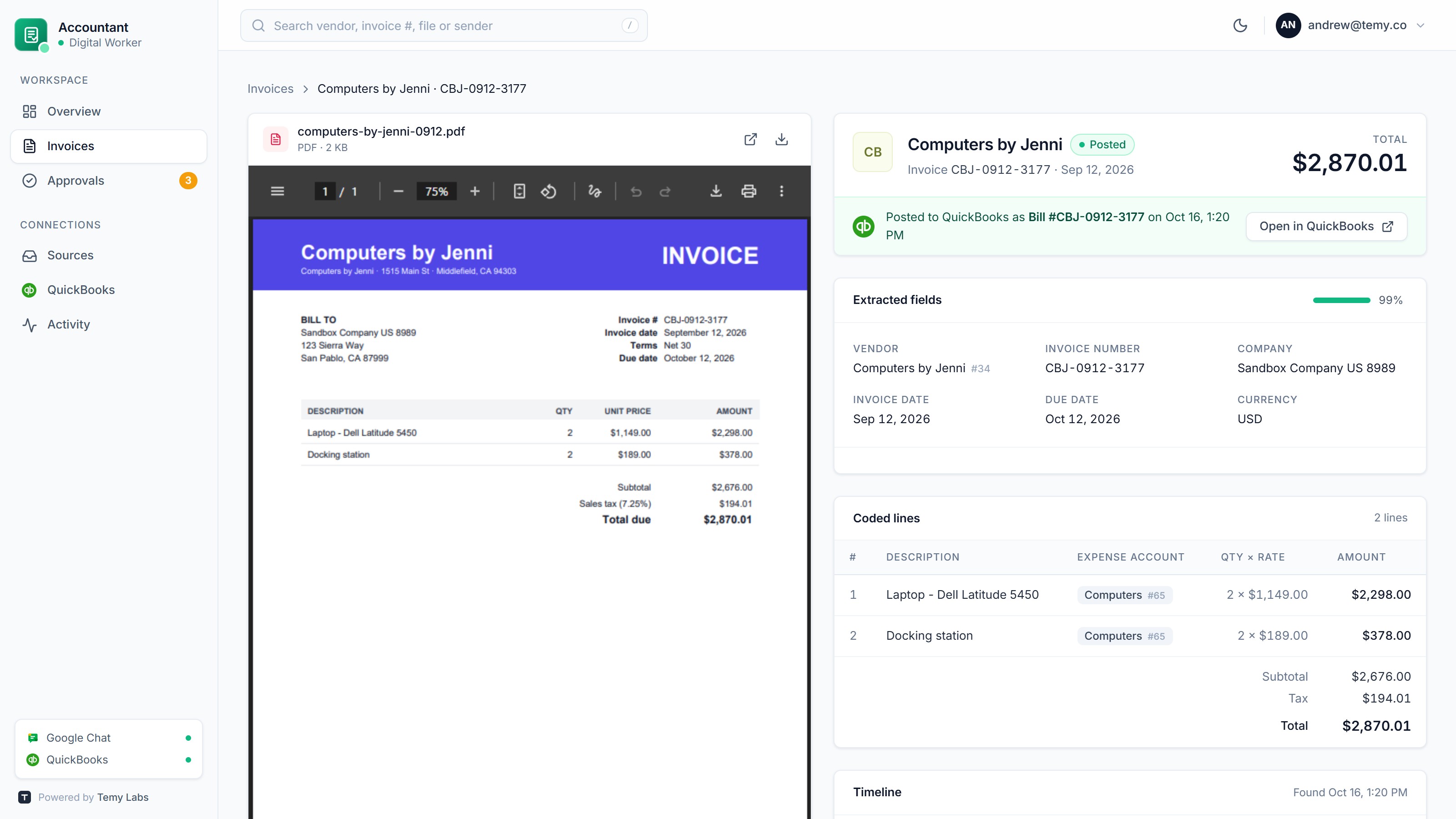This screenshot has width=1456, height=819.
Task: Toggle dark mode moon icon
Action: (1240, 25)
